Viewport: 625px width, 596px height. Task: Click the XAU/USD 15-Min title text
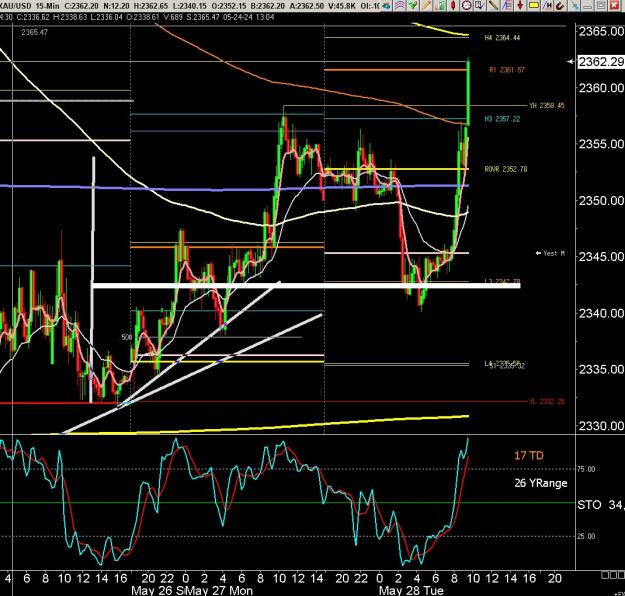(x=29, y=6)
